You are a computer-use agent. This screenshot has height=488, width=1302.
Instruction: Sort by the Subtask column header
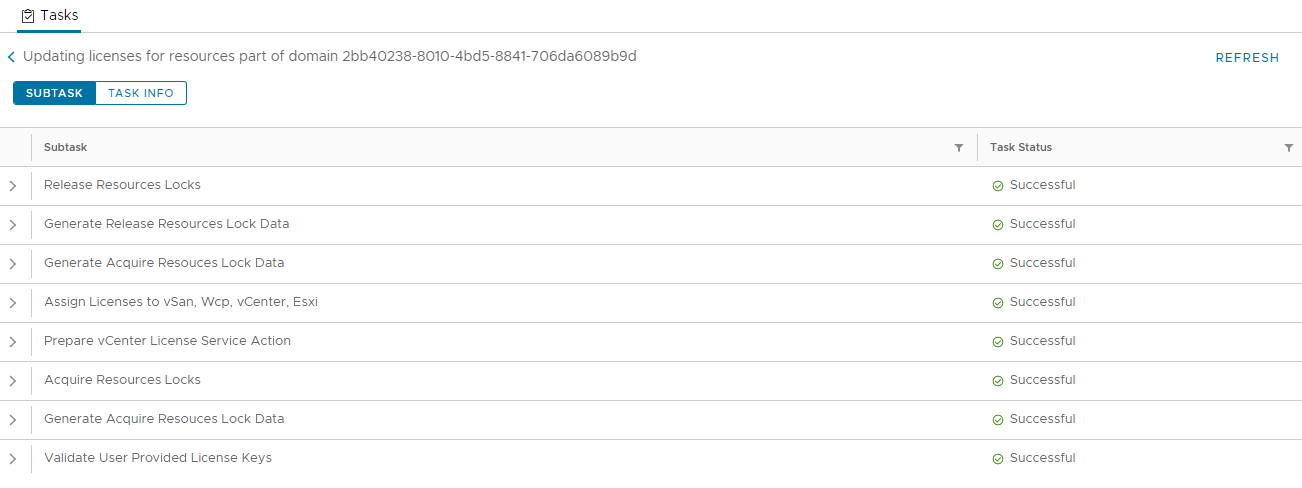coord(66,148)
